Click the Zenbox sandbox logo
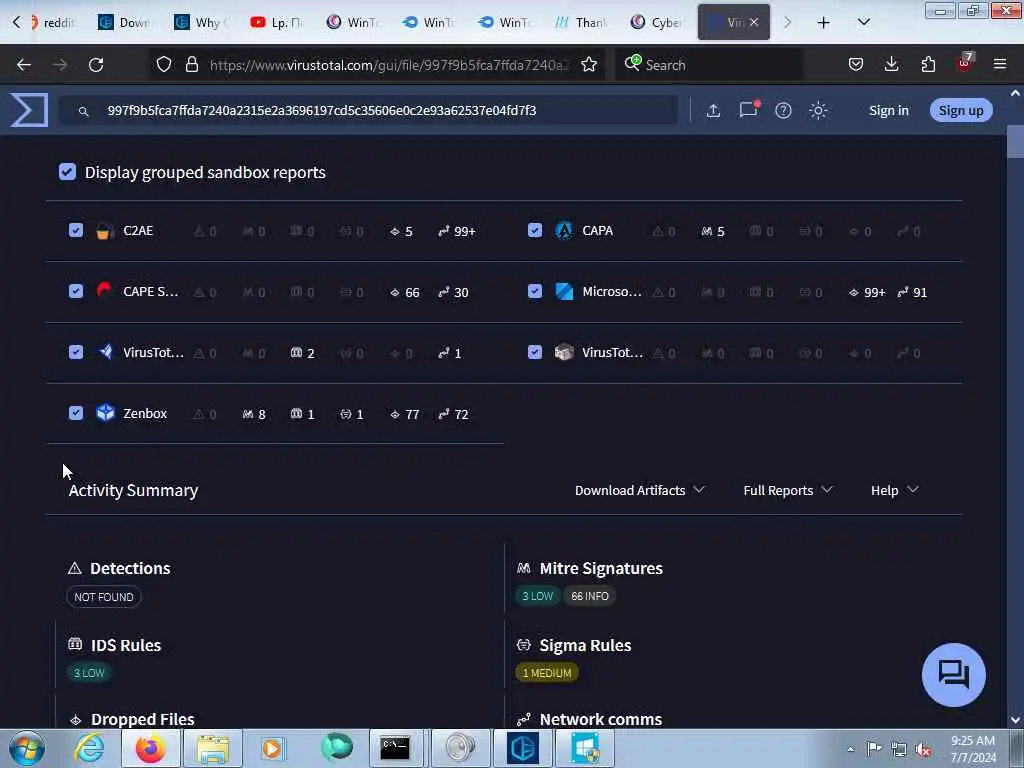Image resolution: width=1024 pixels, height=768 pixels. 105,413
